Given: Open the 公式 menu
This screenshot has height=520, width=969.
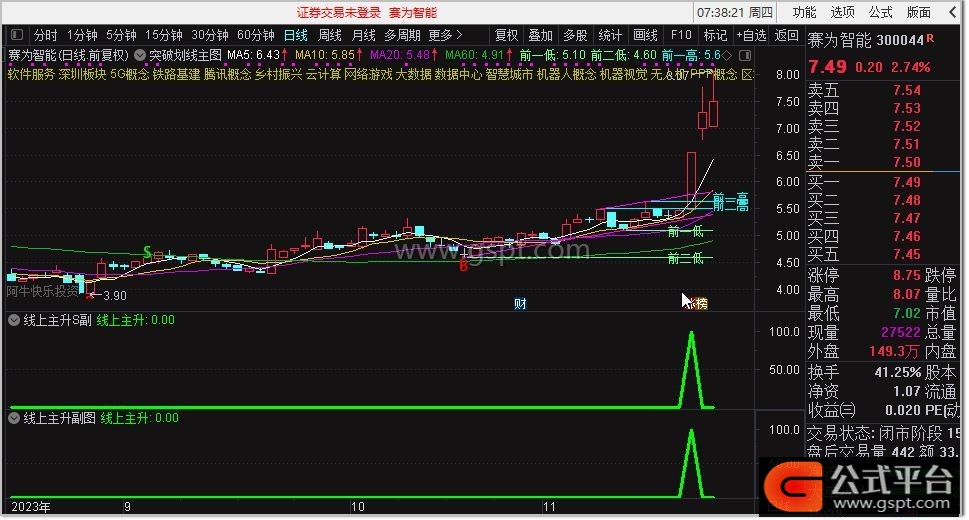Looking at the screenshot, I should coord(881,12).
